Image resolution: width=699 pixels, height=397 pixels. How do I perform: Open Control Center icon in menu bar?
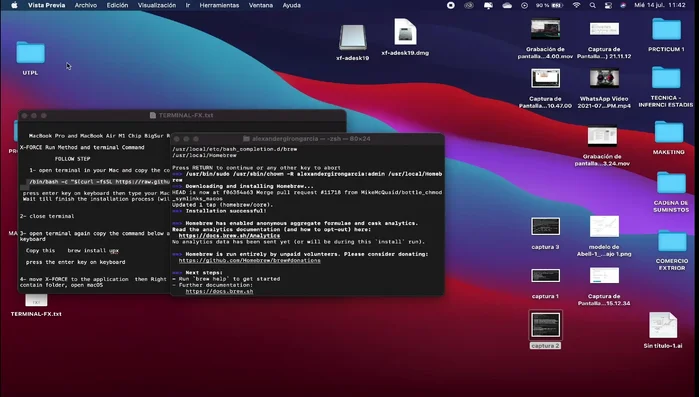[x=608, y=5]
